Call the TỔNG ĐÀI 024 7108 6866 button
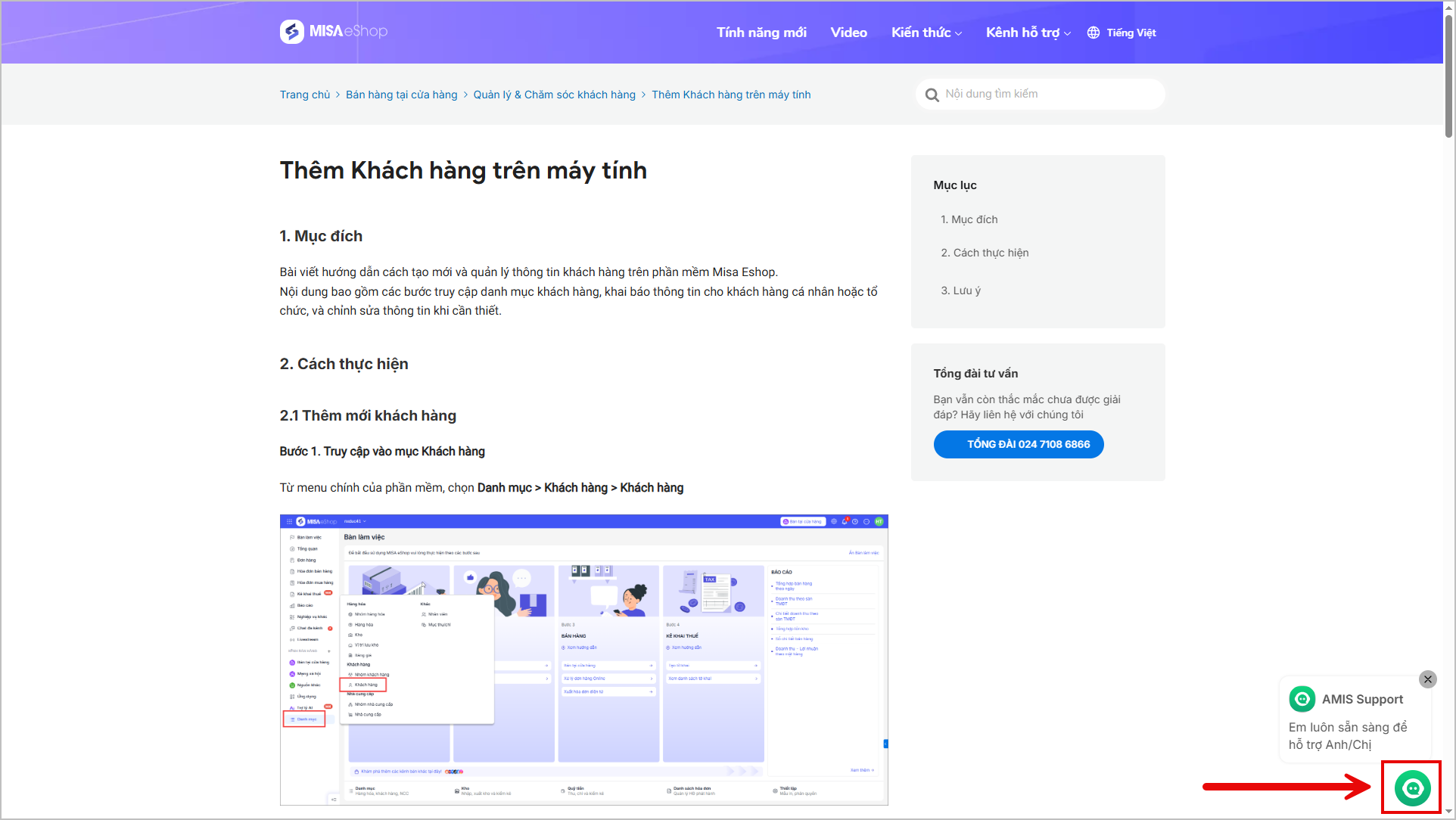 pos(1019,444)
